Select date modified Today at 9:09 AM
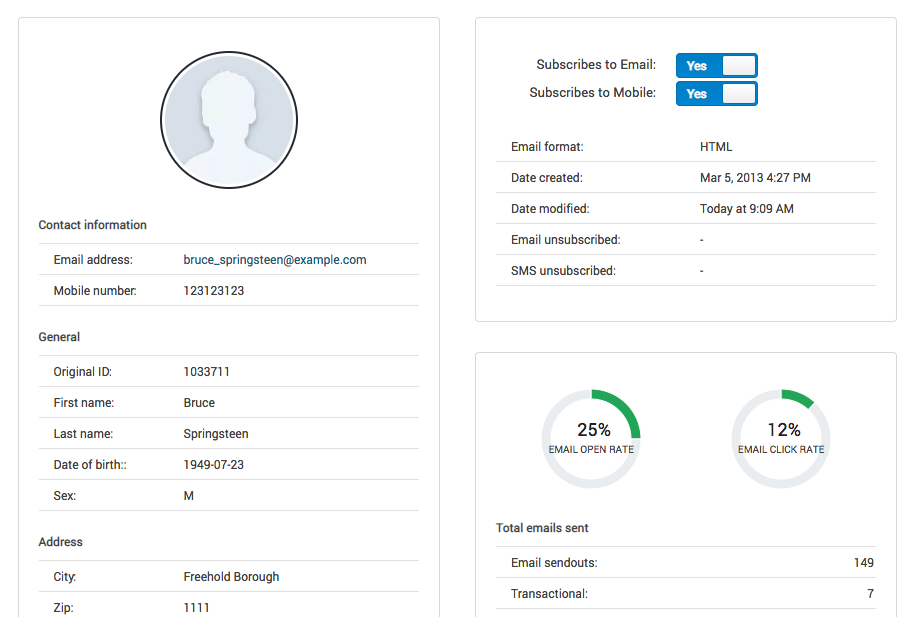Image resolution: width=919 pixels, height=617 pixels. [747, 209]
